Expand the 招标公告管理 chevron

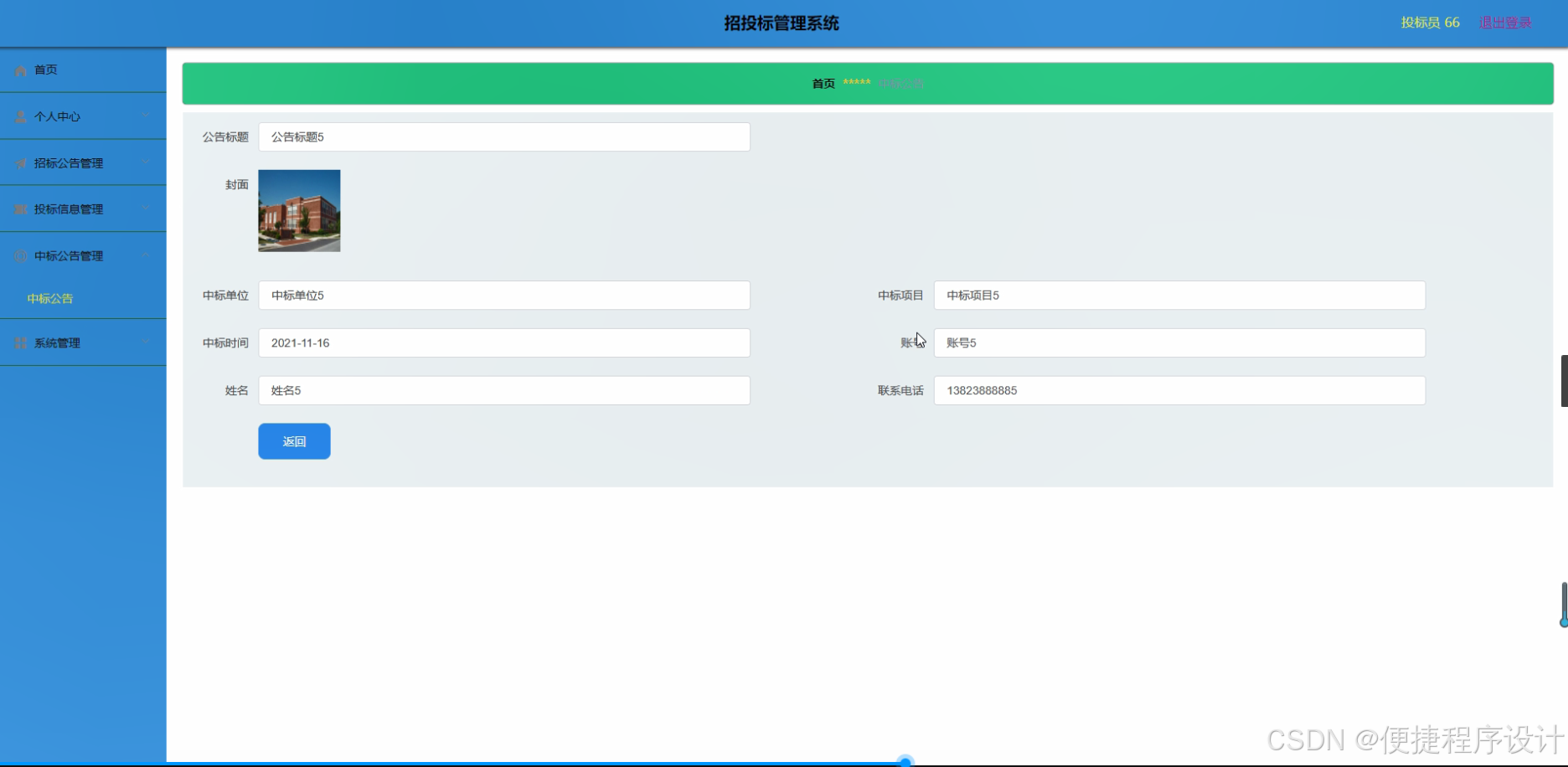pyautogui.click(x=146, y=162)
